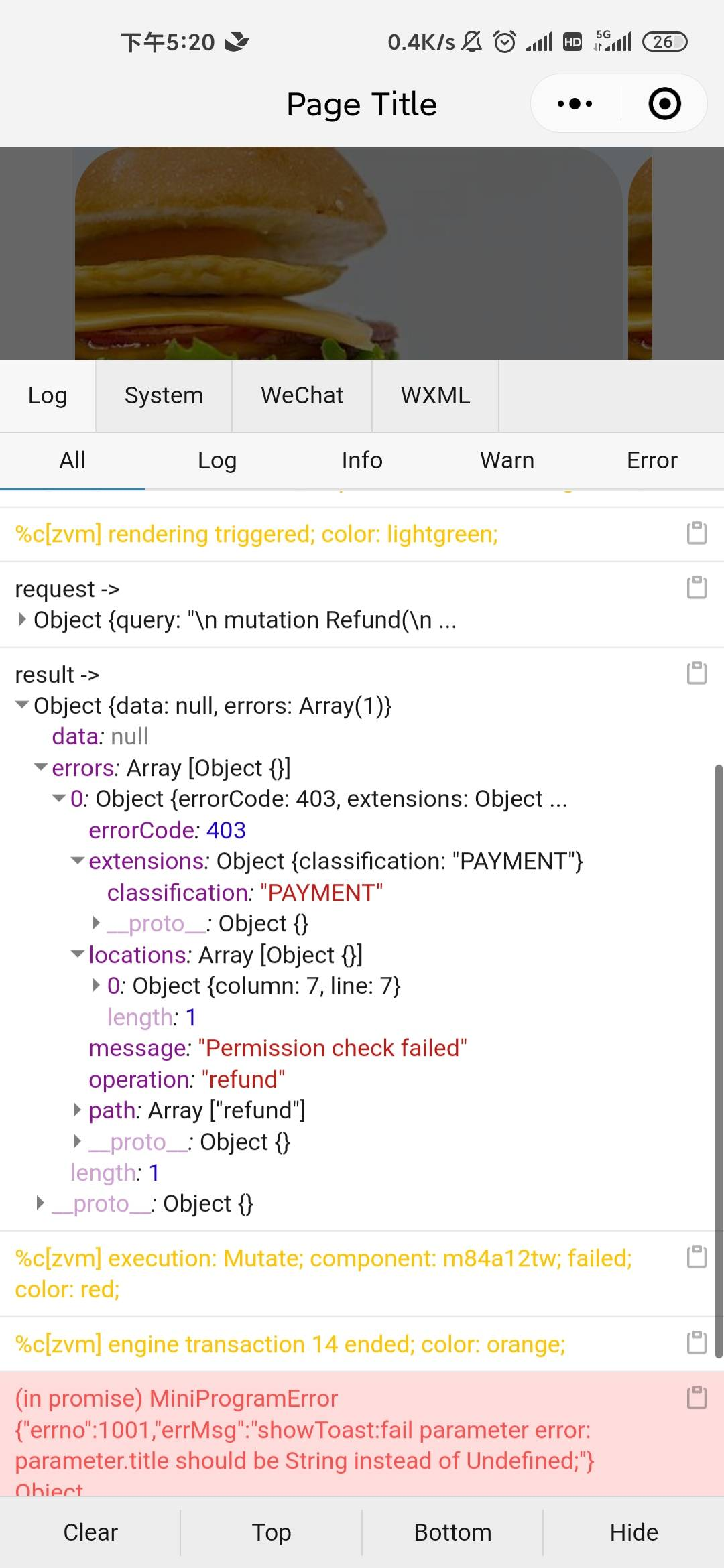Collapse the errors Array node

[x=41, y=767]
